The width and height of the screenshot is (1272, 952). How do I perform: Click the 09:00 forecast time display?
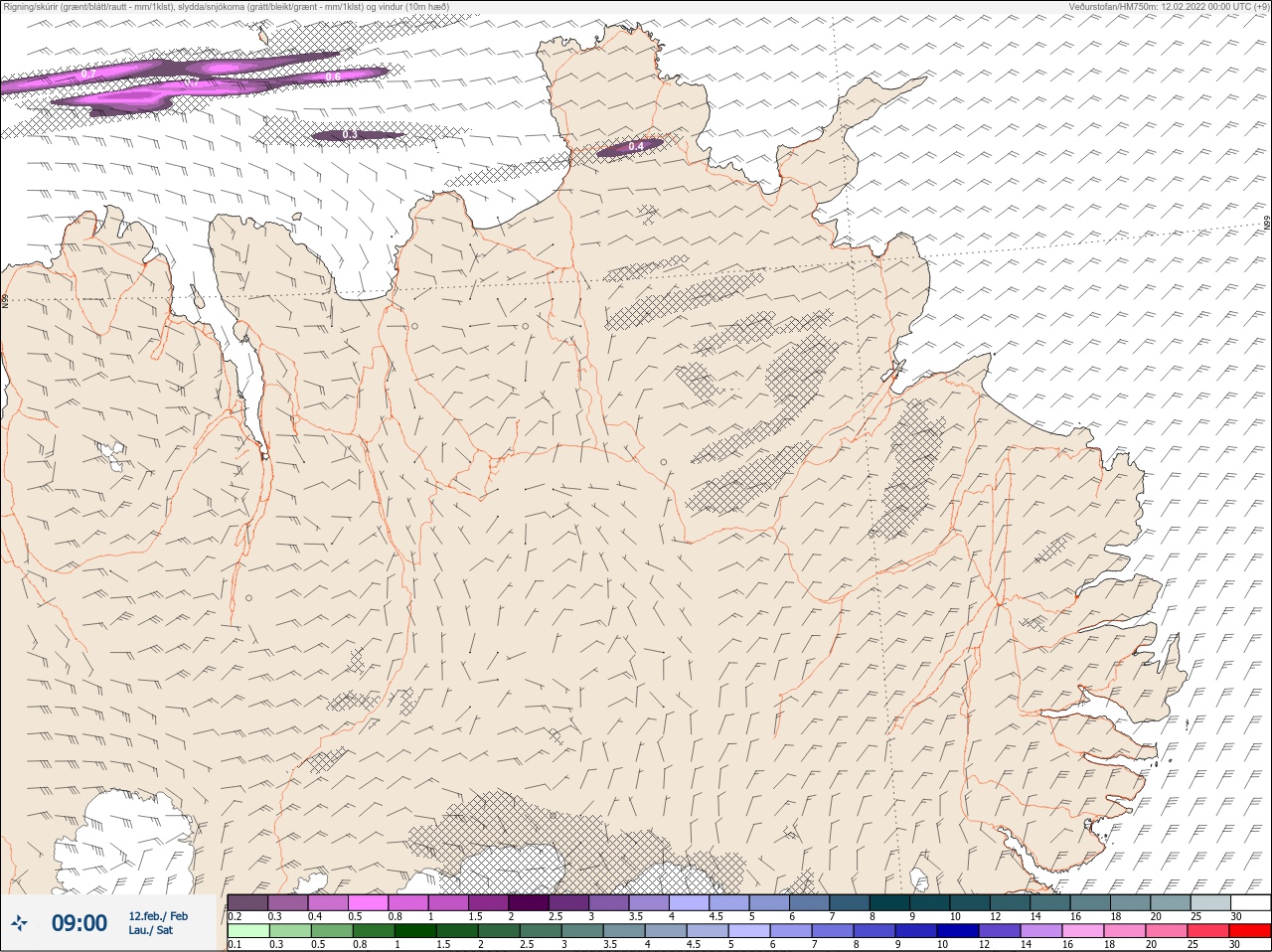tap(79, 923)
